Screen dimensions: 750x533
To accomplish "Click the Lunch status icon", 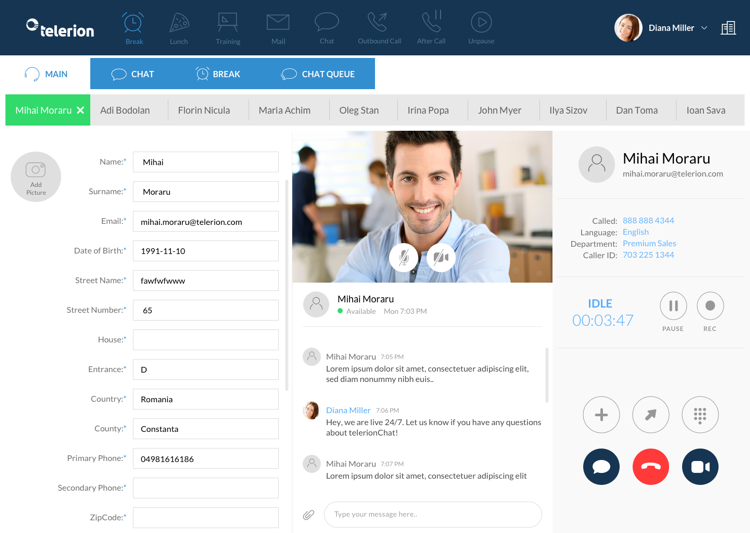I will [x=179, y=27].
